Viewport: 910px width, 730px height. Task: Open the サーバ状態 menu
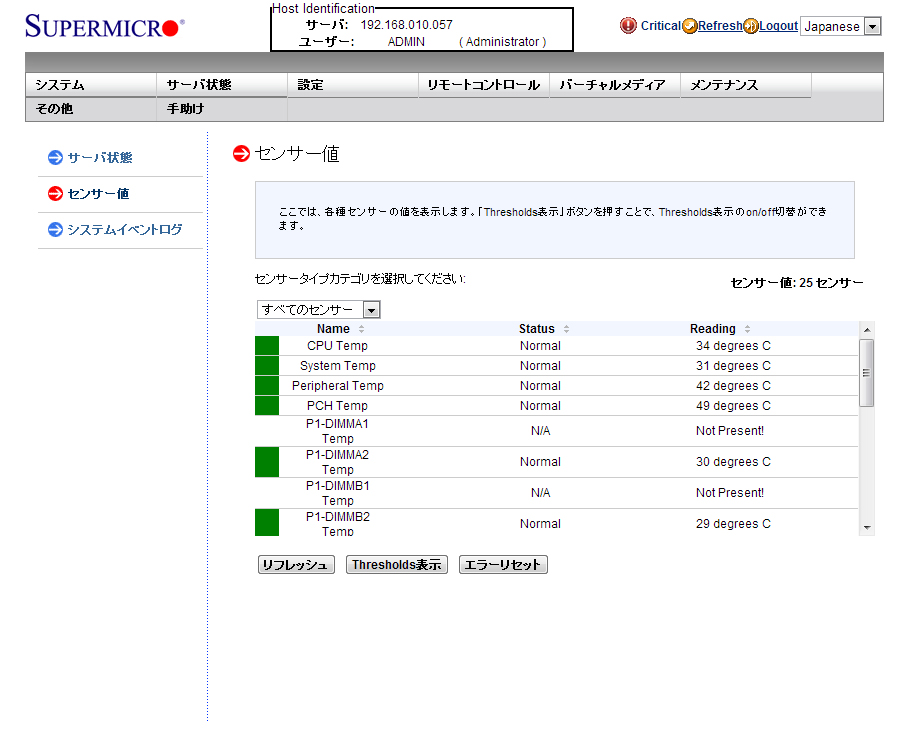[x=222, y=85]
